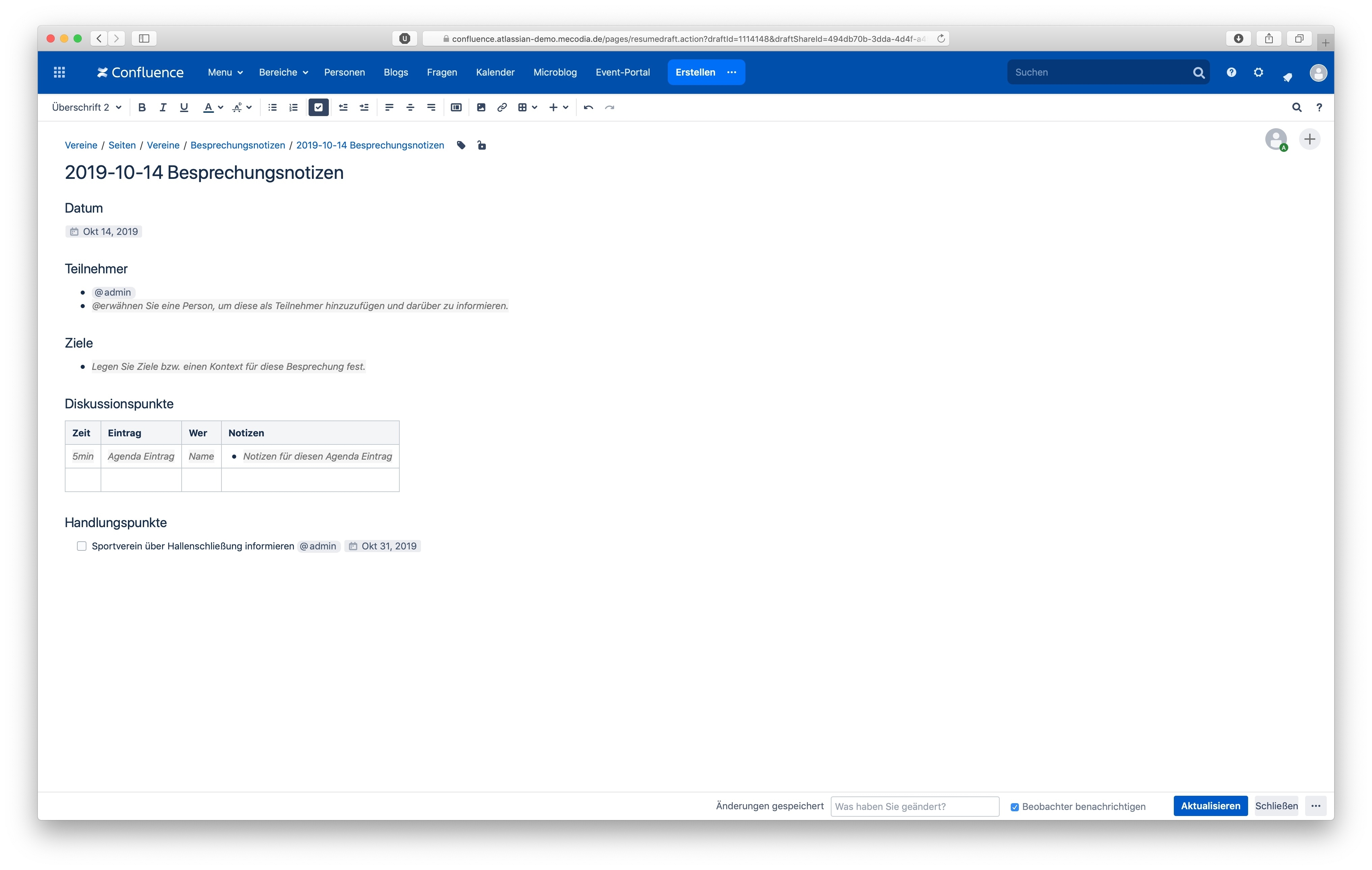Screen dimensions: 1372x870
Task: Open the Kalender menu item
Action: 495,72
